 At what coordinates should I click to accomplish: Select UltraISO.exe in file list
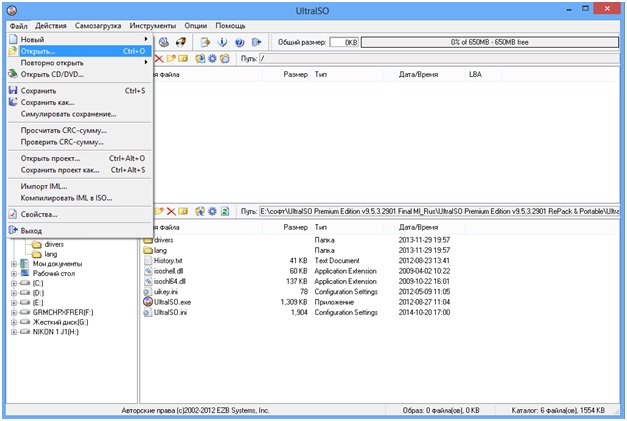click(x=172, y=302)
